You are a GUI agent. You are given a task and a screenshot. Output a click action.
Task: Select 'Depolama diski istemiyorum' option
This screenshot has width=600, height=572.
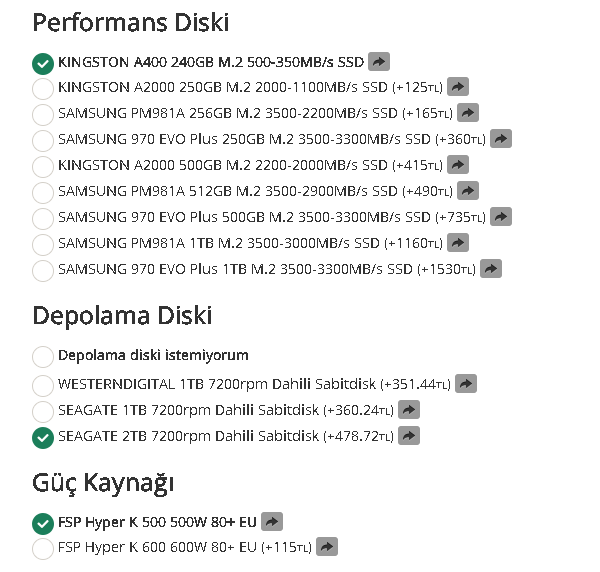(x=43, y=356)
